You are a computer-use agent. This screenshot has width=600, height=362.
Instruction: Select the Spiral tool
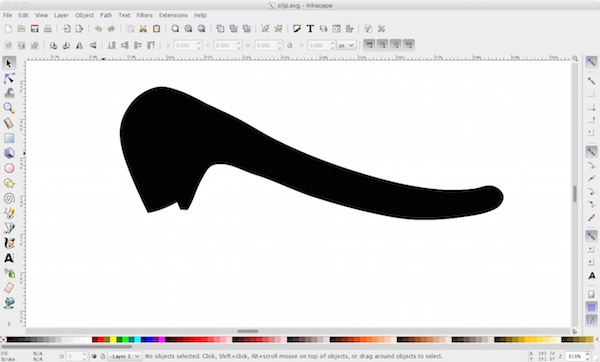click(9, 198)
